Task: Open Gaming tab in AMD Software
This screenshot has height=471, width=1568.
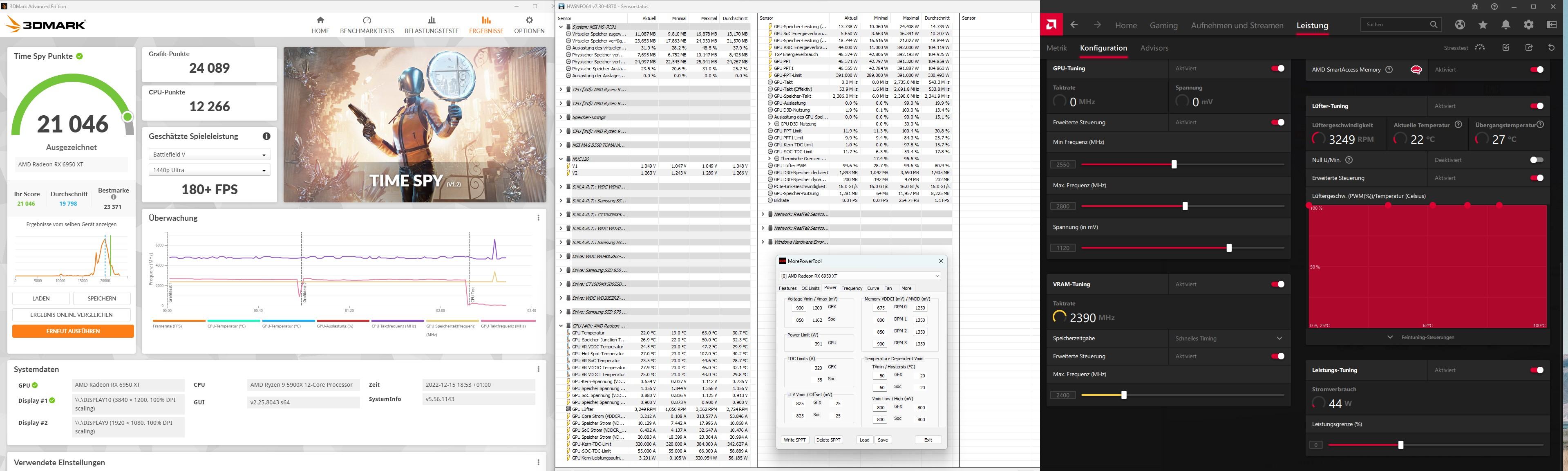Action: 1163,26
